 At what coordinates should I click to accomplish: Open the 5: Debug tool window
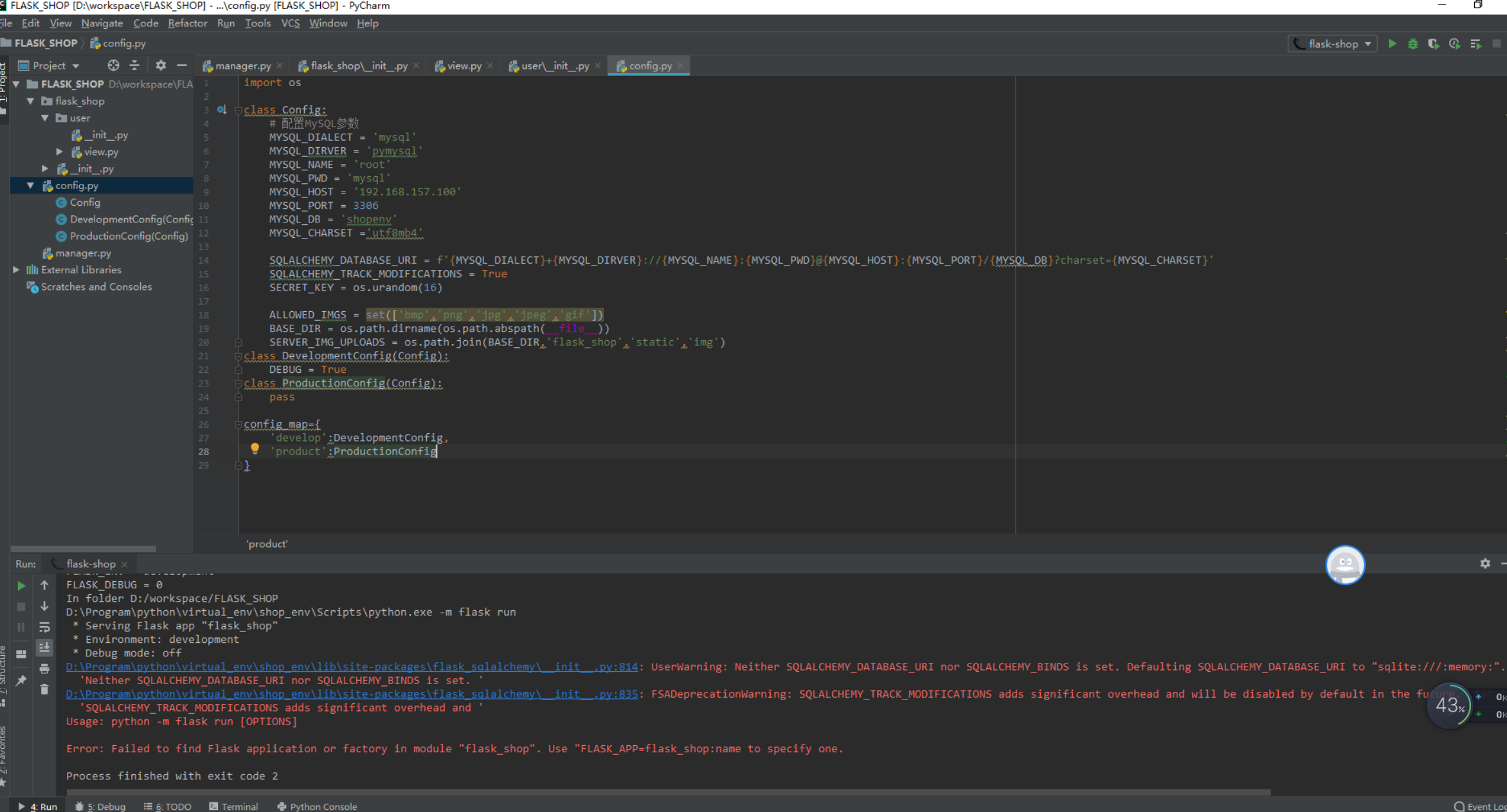tap(100, 806)
